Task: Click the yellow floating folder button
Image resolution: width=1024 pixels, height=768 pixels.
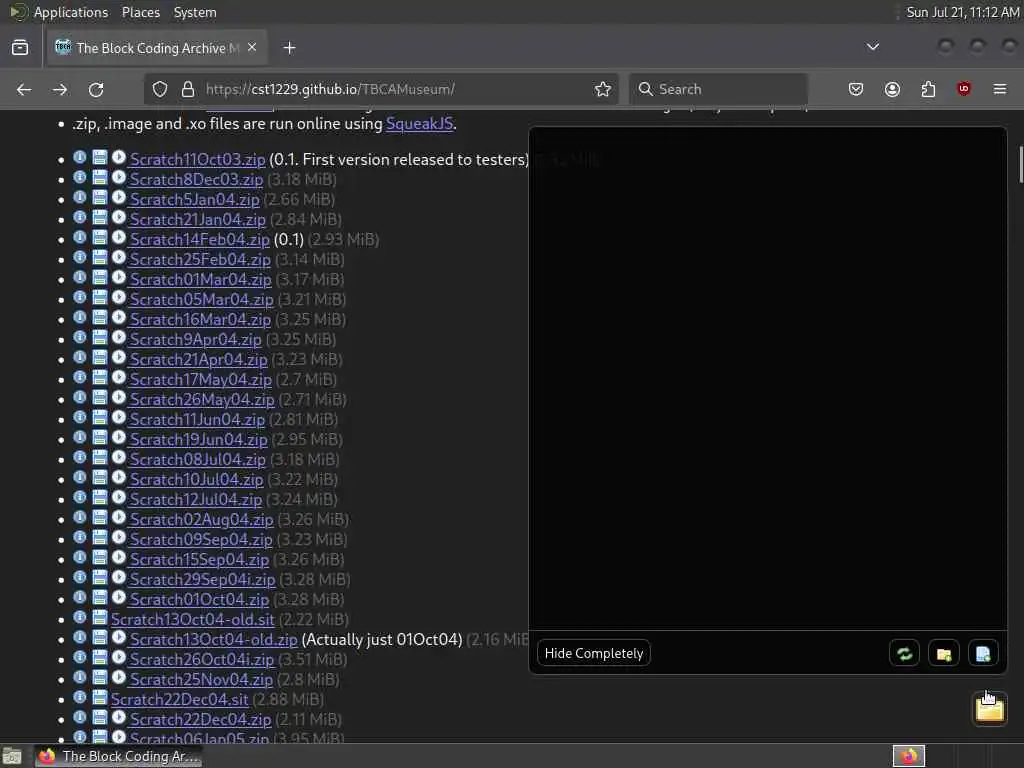Action: click(x=989, y=709)
